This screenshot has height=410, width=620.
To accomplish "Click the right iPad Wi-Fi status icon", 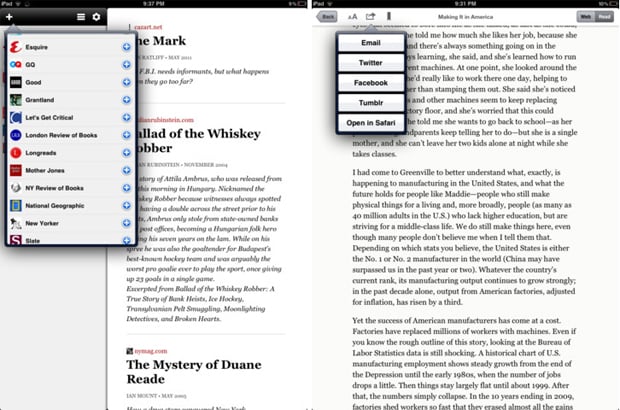I will tap(330, 4).
